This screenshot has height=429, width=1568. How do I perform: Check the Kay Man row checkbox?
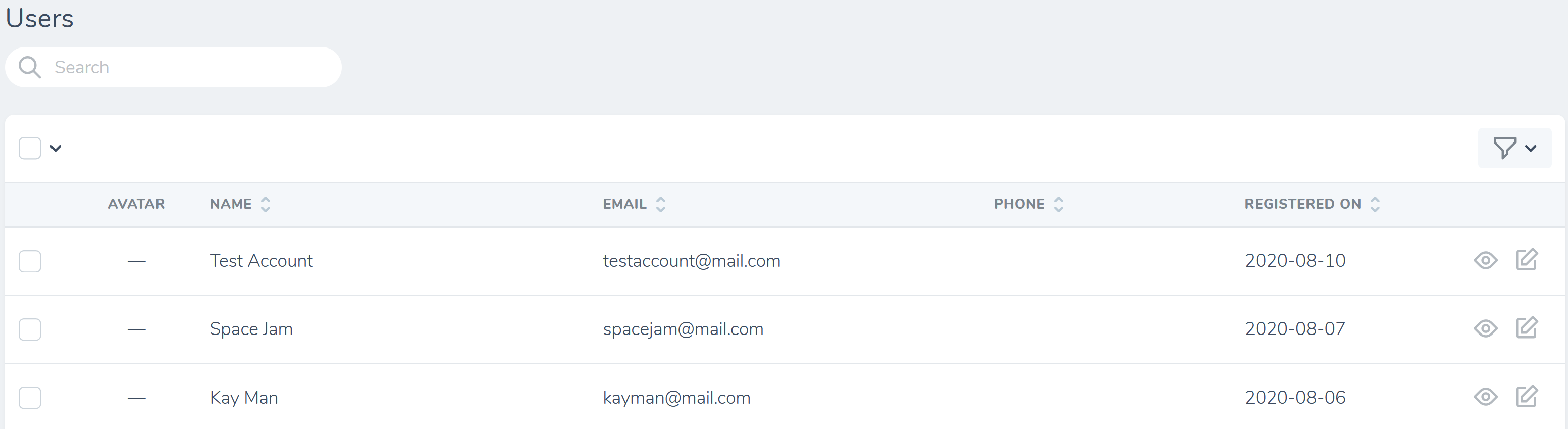(x=29, y=397)
